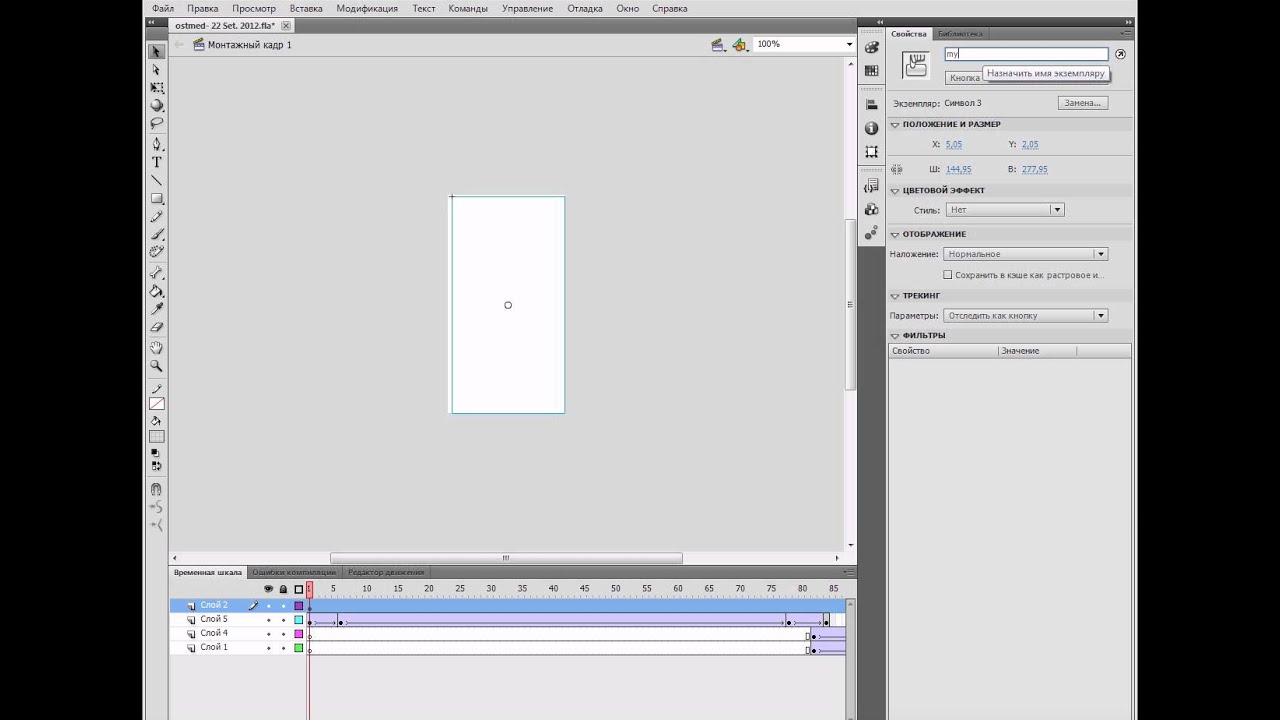Click the X value 5,05
The image size is (1280, 720).
[x=954, y=145]
